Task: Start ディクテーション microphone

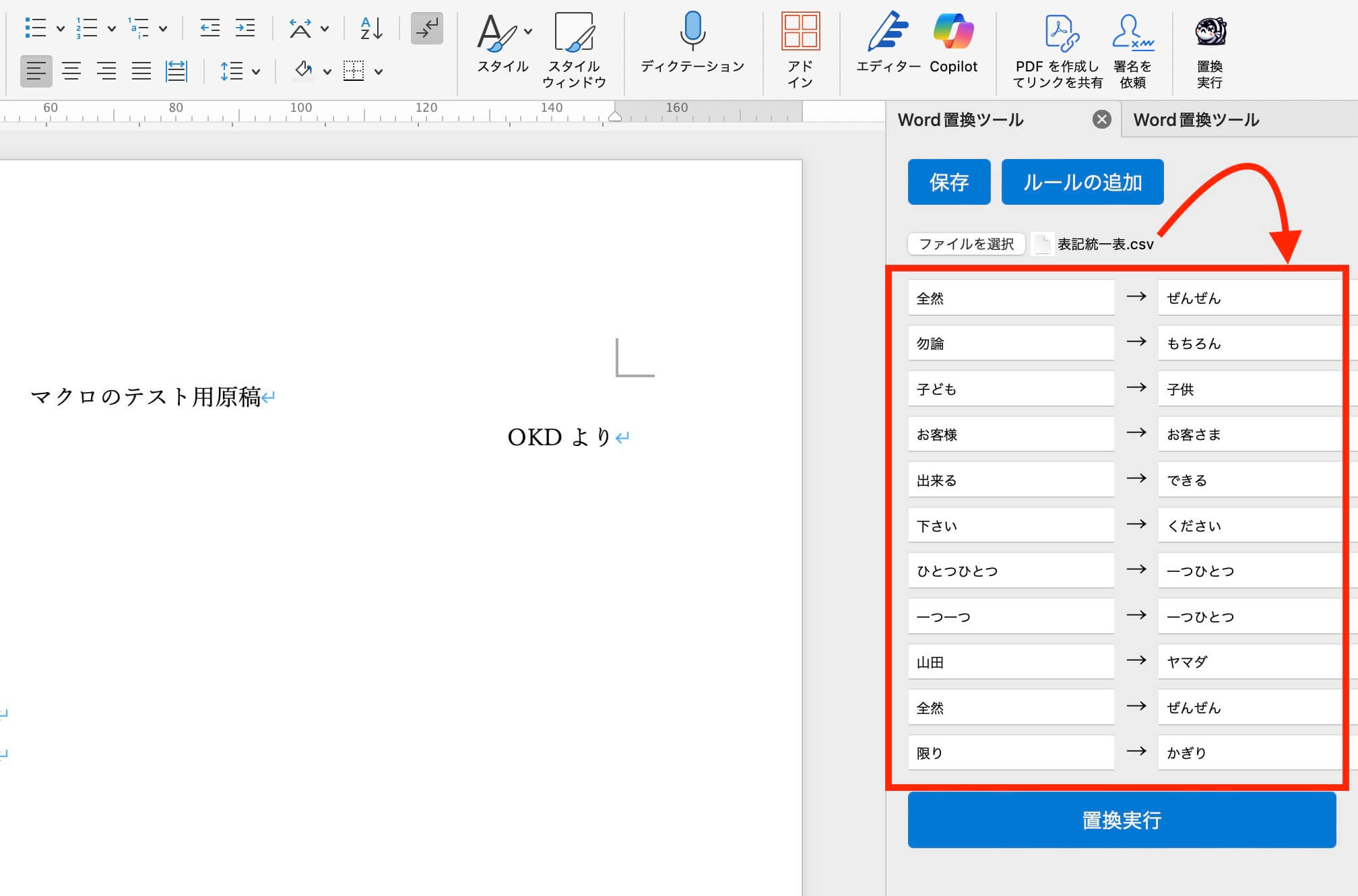Action: point(692,42)
